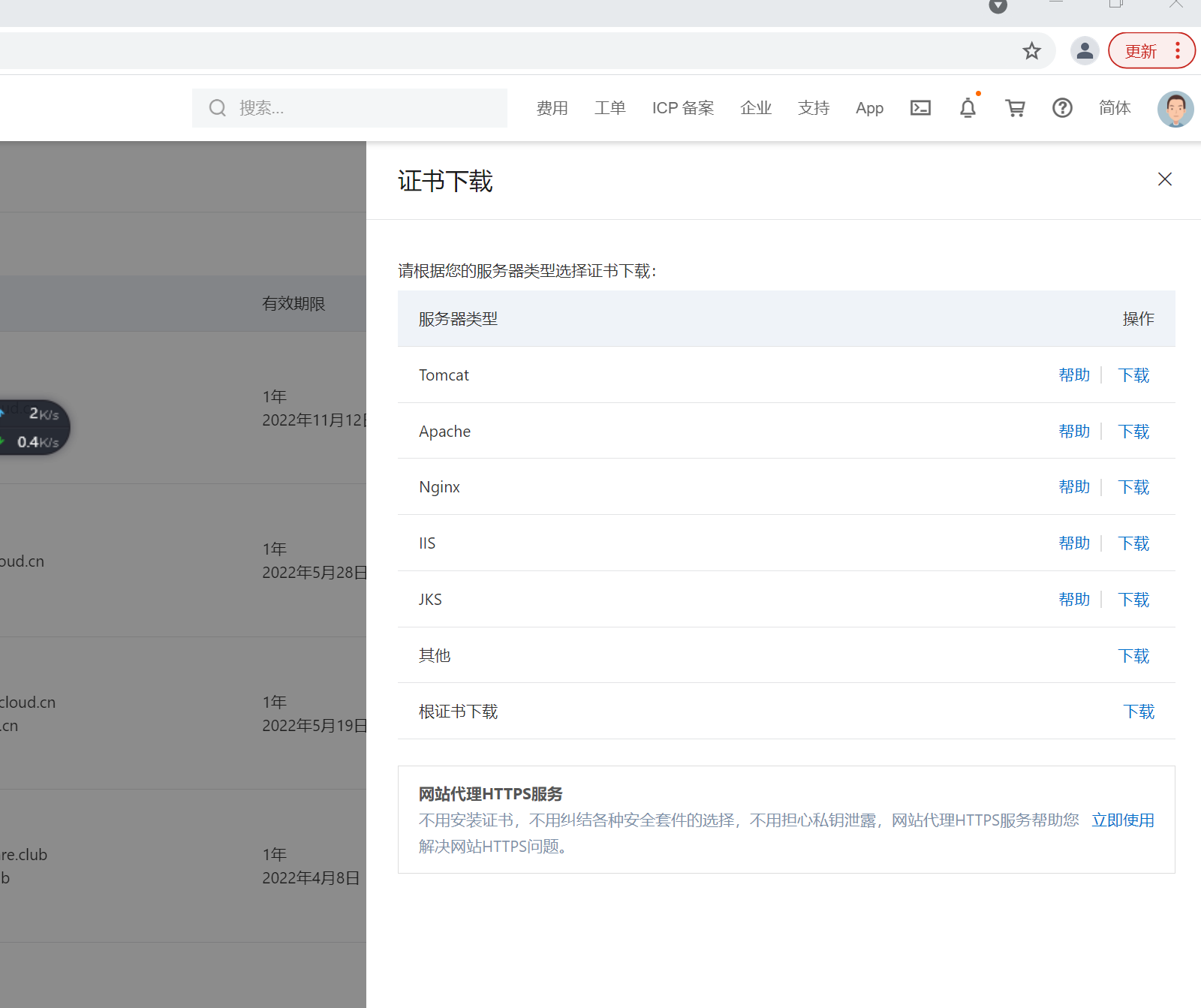Close the 证书下载 panel
Viewport: 1201px width, 1008px height.
(1164, 179)
